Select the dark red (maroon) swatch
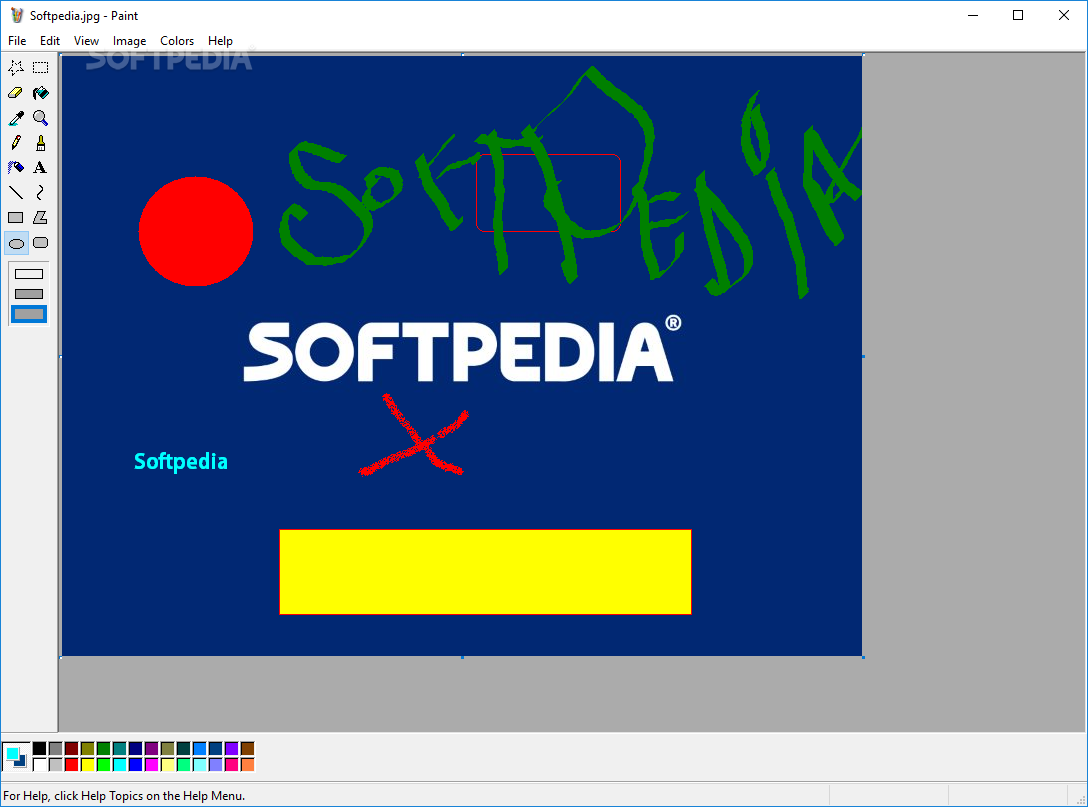The height and width of the screenshot is (807, 1088). click(71, 748)
